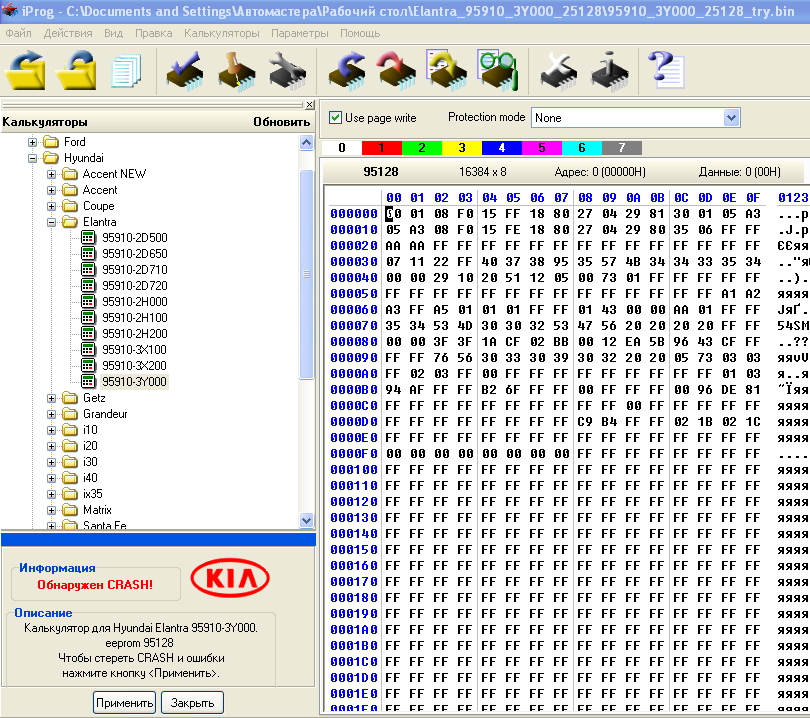Viewport: 810px width, 718px height.
Task: Select calculator 95910-3X100
Action: tap(134, 350)
